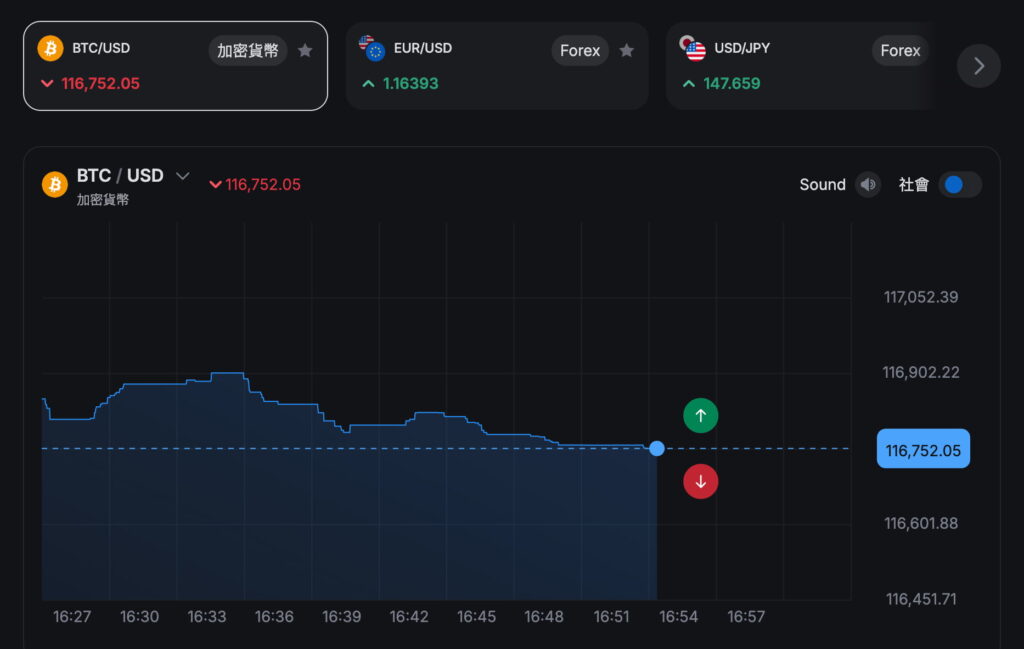This screenshot has width=1024, height=649.
Task: Click the green up arrow trade button
Action: tap(700, 415)
